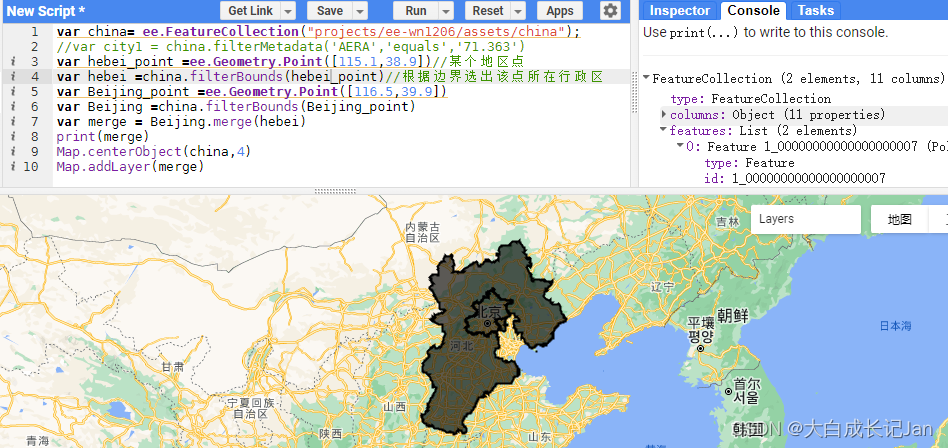Click the Save button
Screen dimensions: 948x448
[x=330, y=11]
